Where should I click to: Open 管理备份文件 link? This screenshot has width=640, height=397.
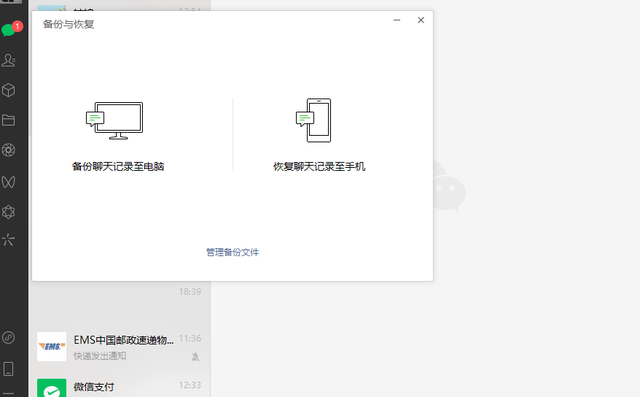(x=232, y=252)
